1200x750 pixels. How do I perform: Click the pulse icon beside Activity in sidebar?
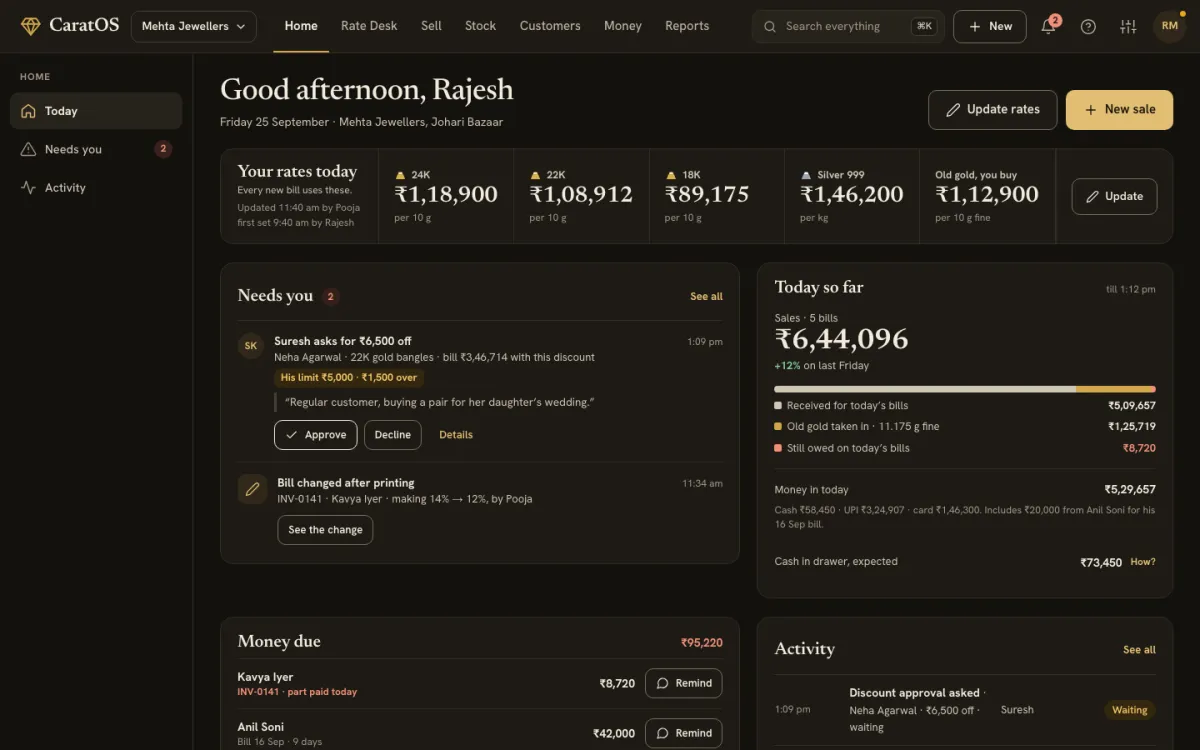click(x=28, y=187)
